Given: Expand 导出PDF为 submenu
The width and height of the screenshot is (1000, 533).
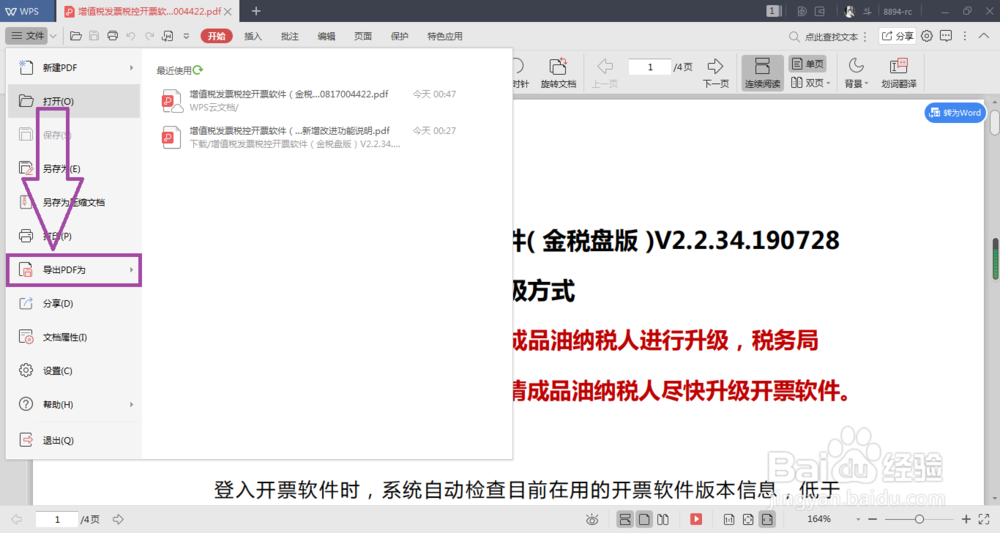Looking at the screenshot, I should [131, 270].
